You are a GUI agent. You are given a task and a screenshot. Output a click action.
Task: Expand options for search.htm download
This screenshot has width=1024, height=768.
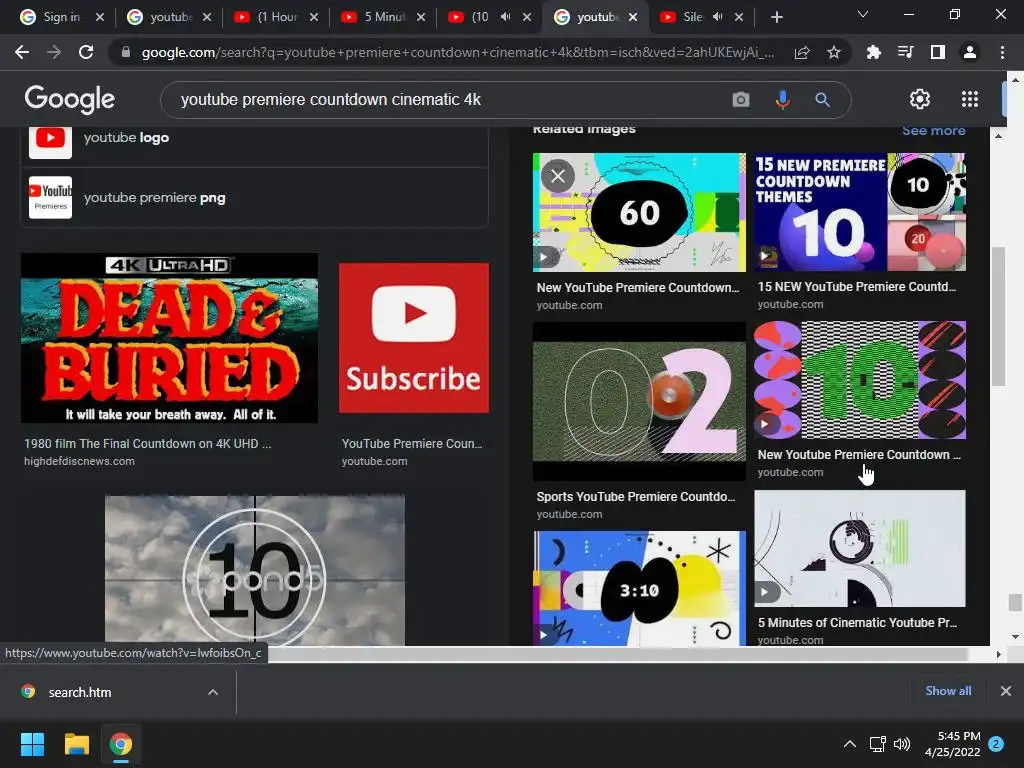point(213,692)
